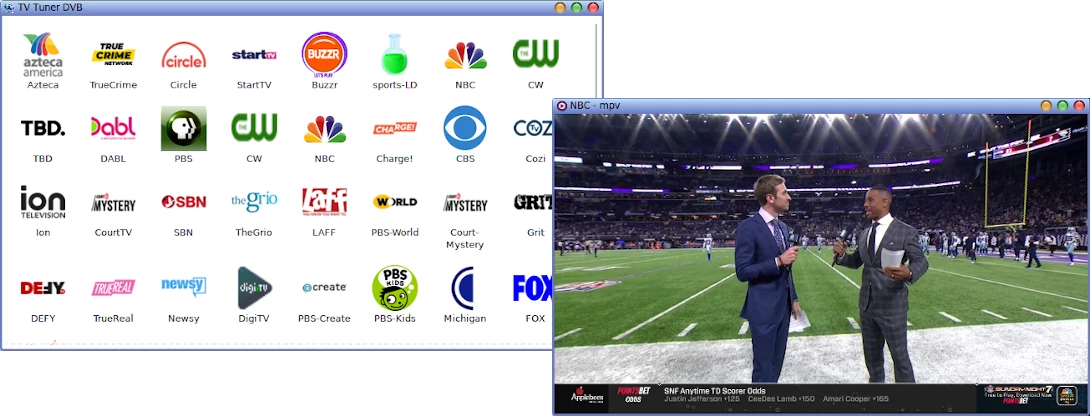Open the PBS channel icon

point(184,128)
